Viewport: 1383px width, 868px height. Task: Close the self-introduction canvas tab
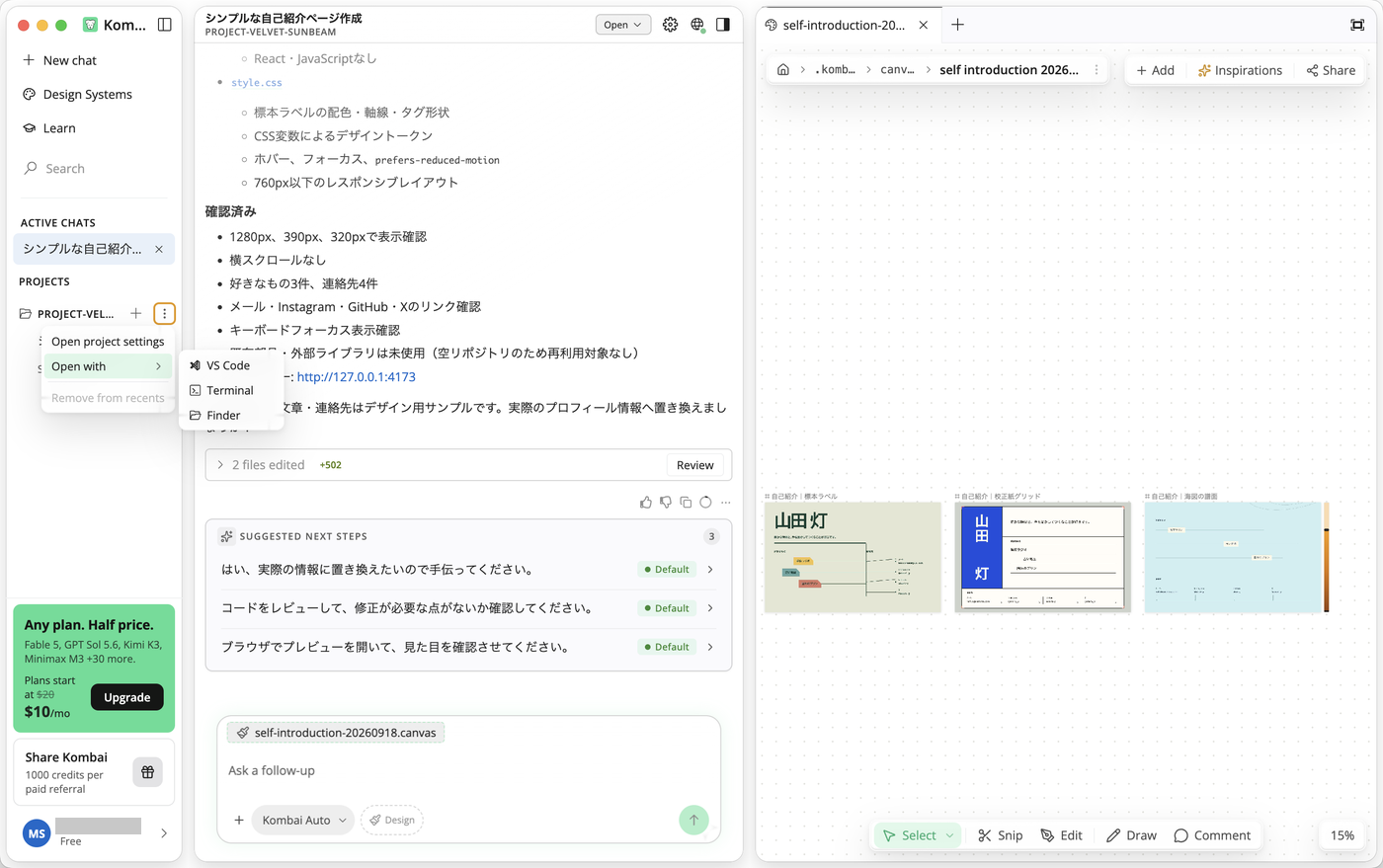924,25
